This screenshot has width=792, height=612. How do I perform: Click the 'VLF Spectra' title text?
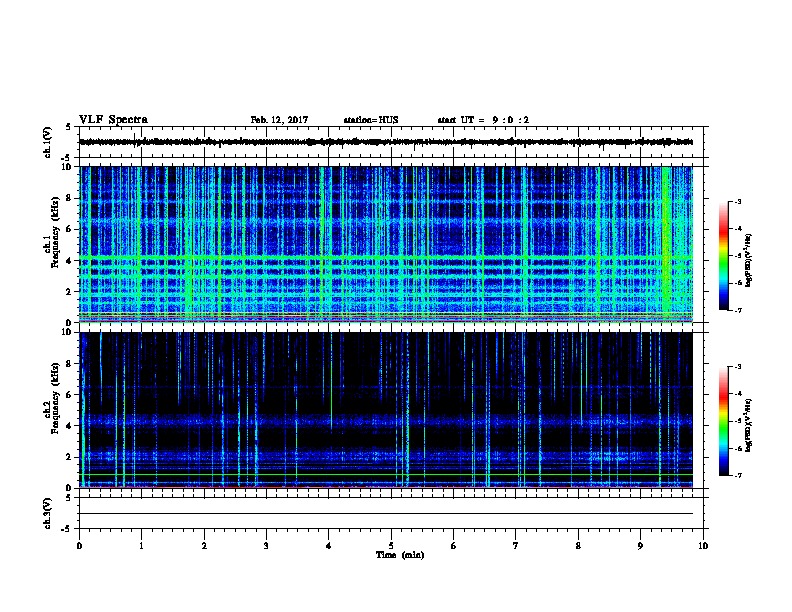113,120
